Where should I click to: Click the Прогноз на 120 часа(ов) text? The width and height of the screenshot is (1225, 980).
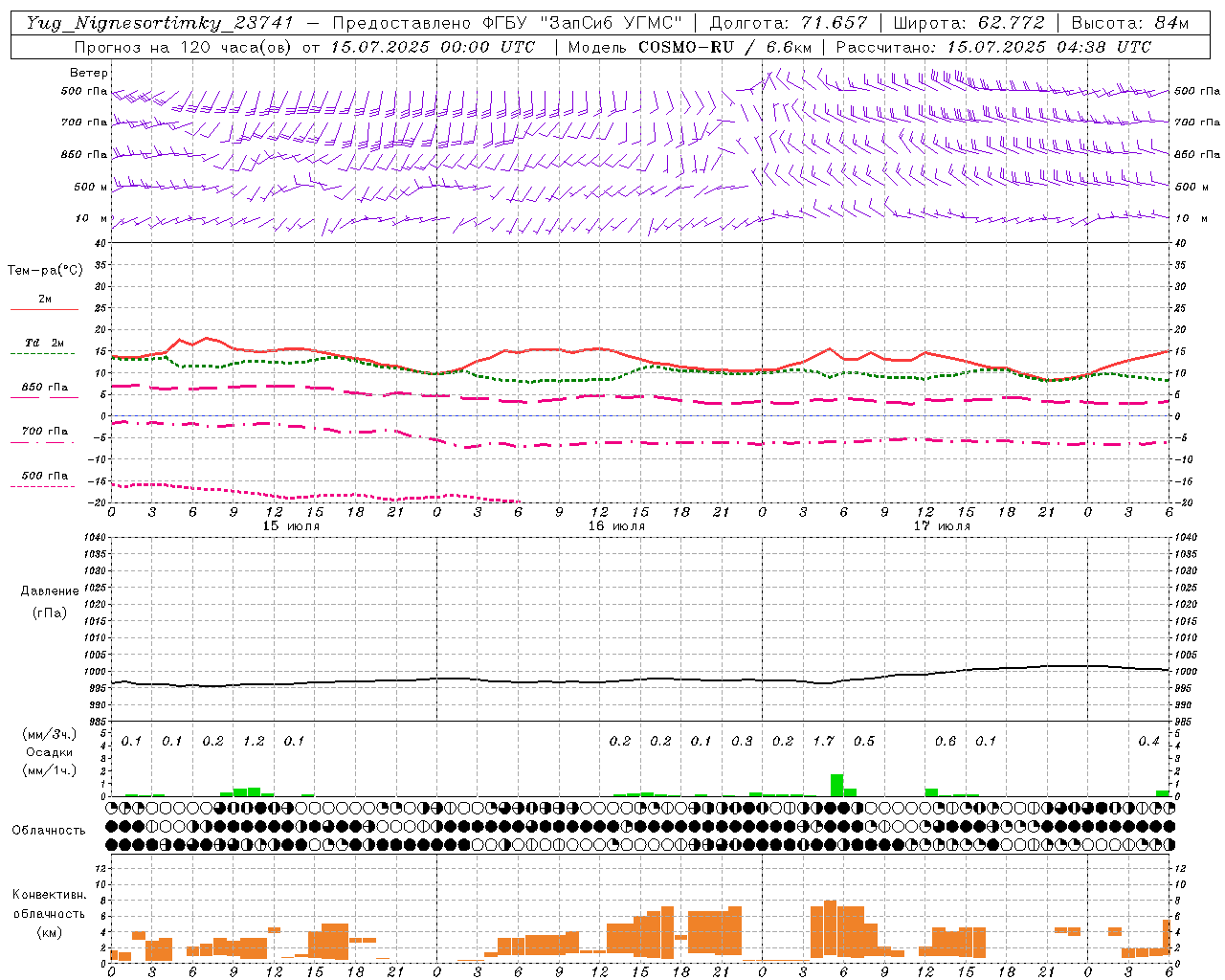click(x=185, y=47)
